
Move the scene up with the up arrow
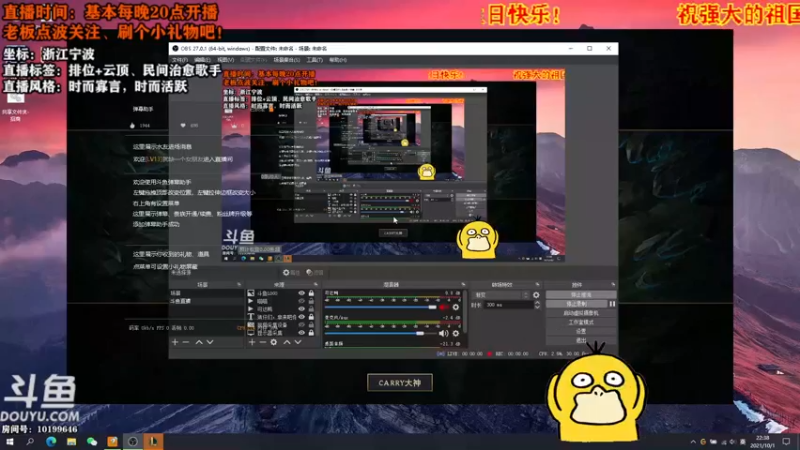point(199,342)
